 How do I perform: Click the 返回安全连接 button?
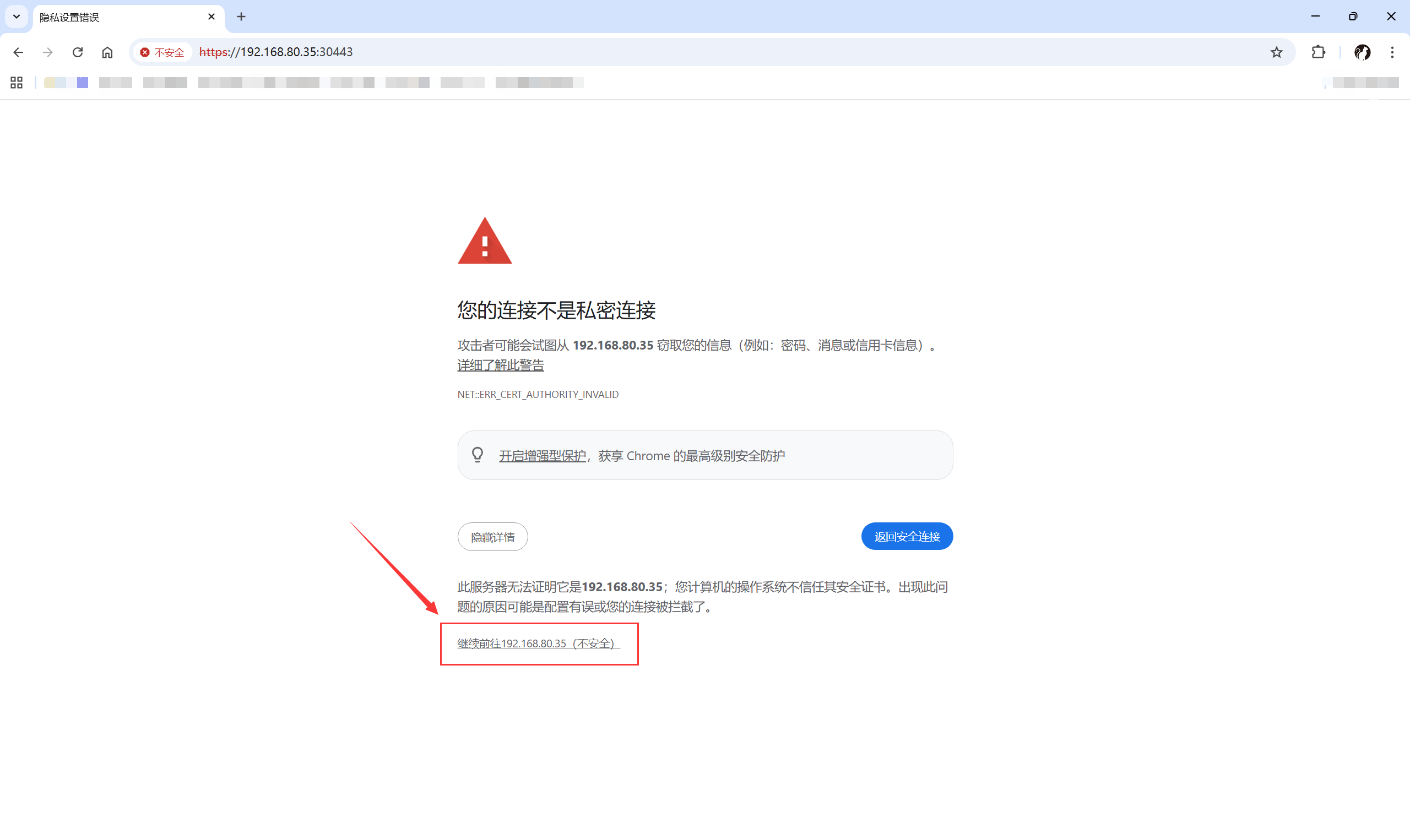click(907, 536)
